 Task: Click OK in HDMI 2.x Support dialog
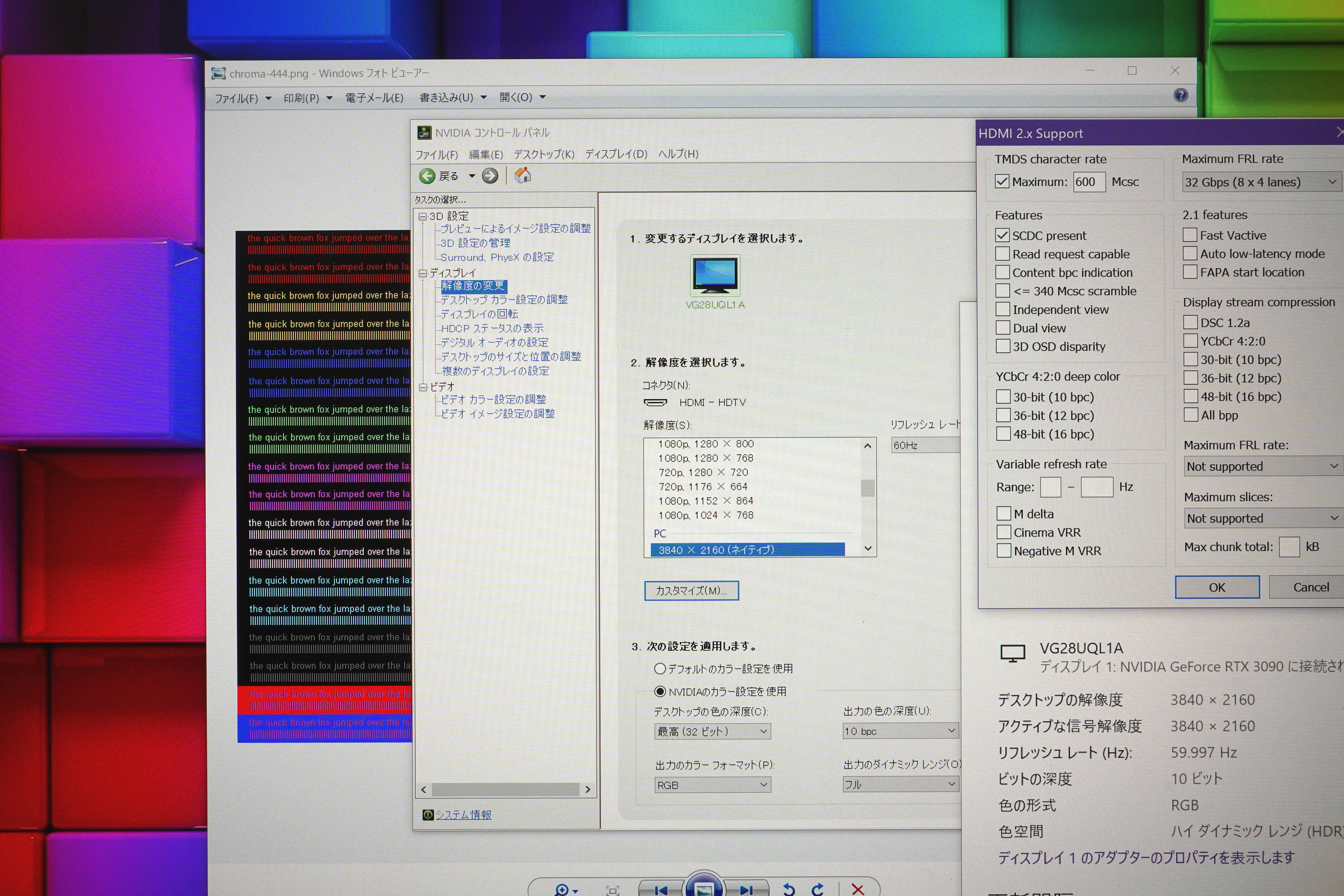[1217, 587]
